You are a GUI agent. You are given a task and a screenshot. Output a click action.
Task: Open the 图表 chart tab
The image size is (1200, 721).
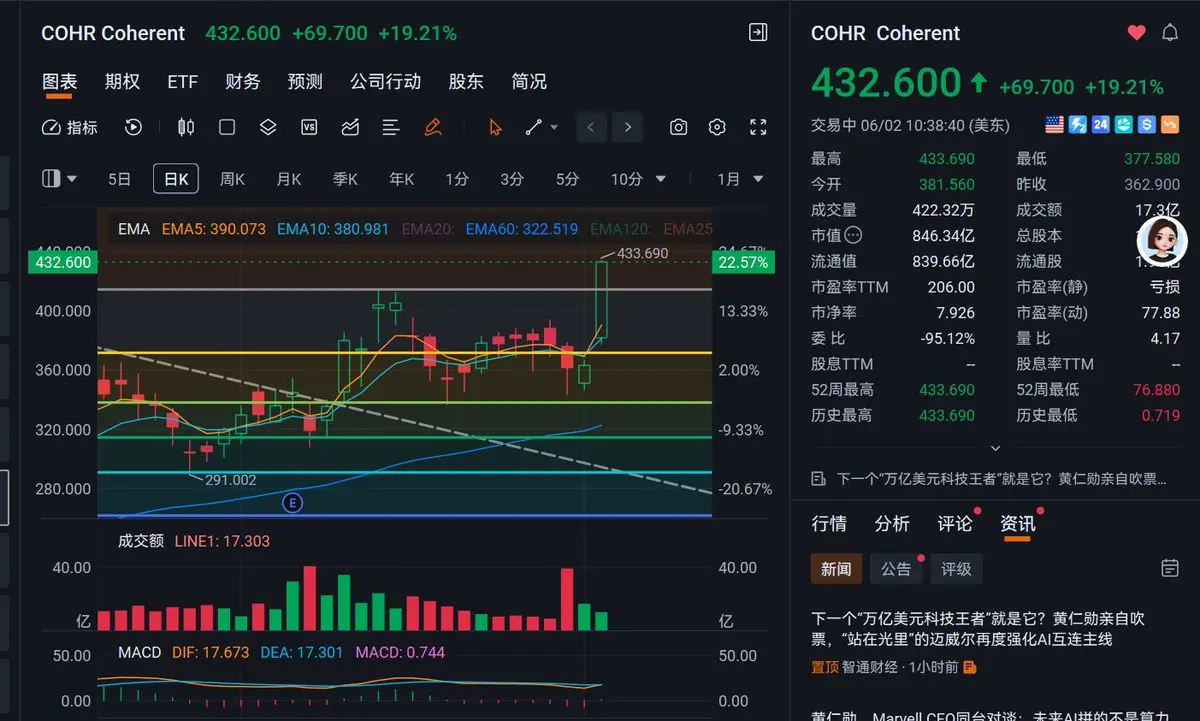click(59, 82)
